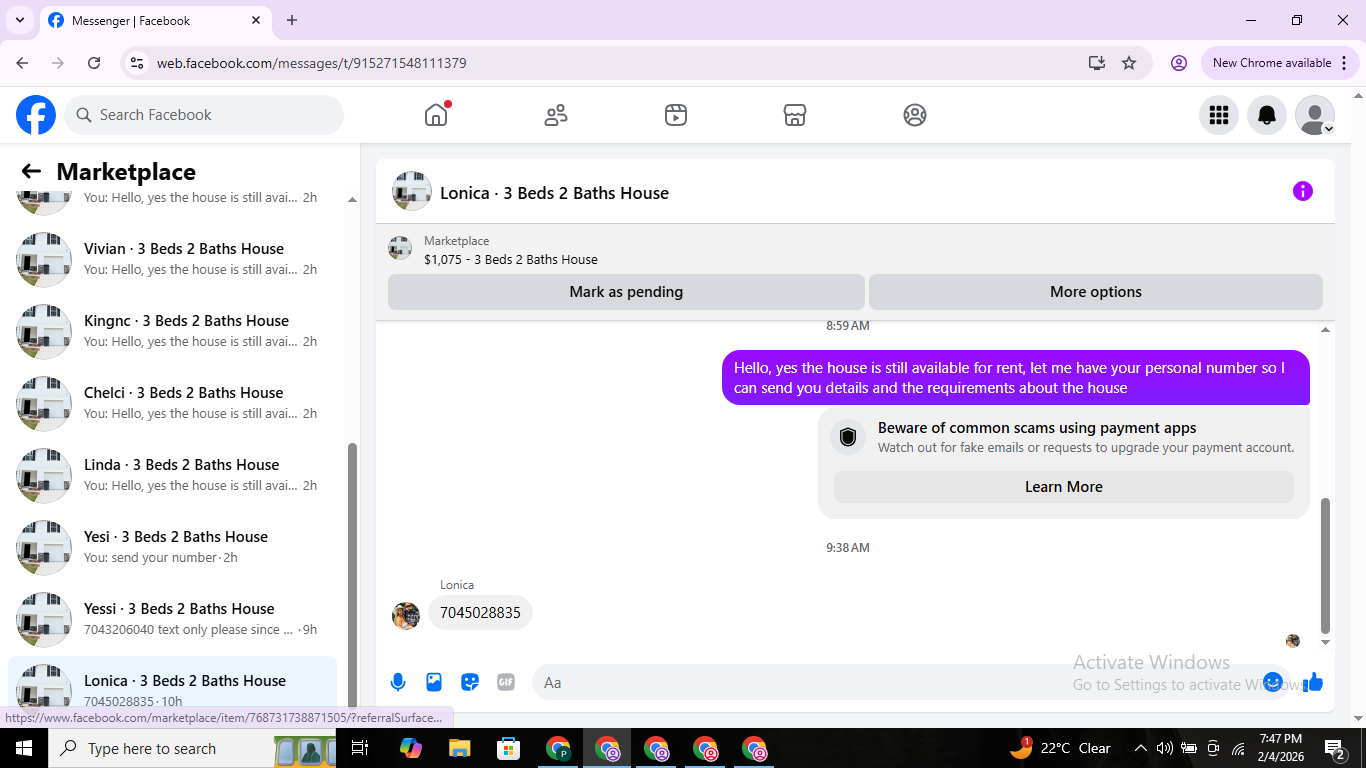The width and height of the screenshot is (1366, 768).
Task: Select the Messenger | Facebook tab
Action: 155,20
